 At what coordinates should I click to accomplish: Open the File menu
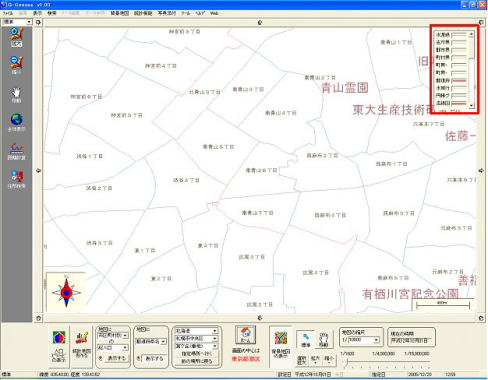7,13
